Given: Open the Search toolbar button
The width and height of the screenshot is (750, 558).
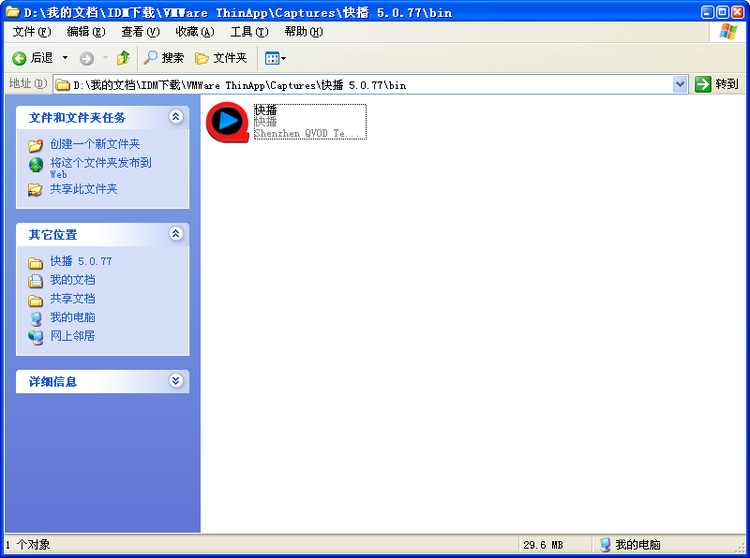Looking at the screenshot, I should point(164,58).
